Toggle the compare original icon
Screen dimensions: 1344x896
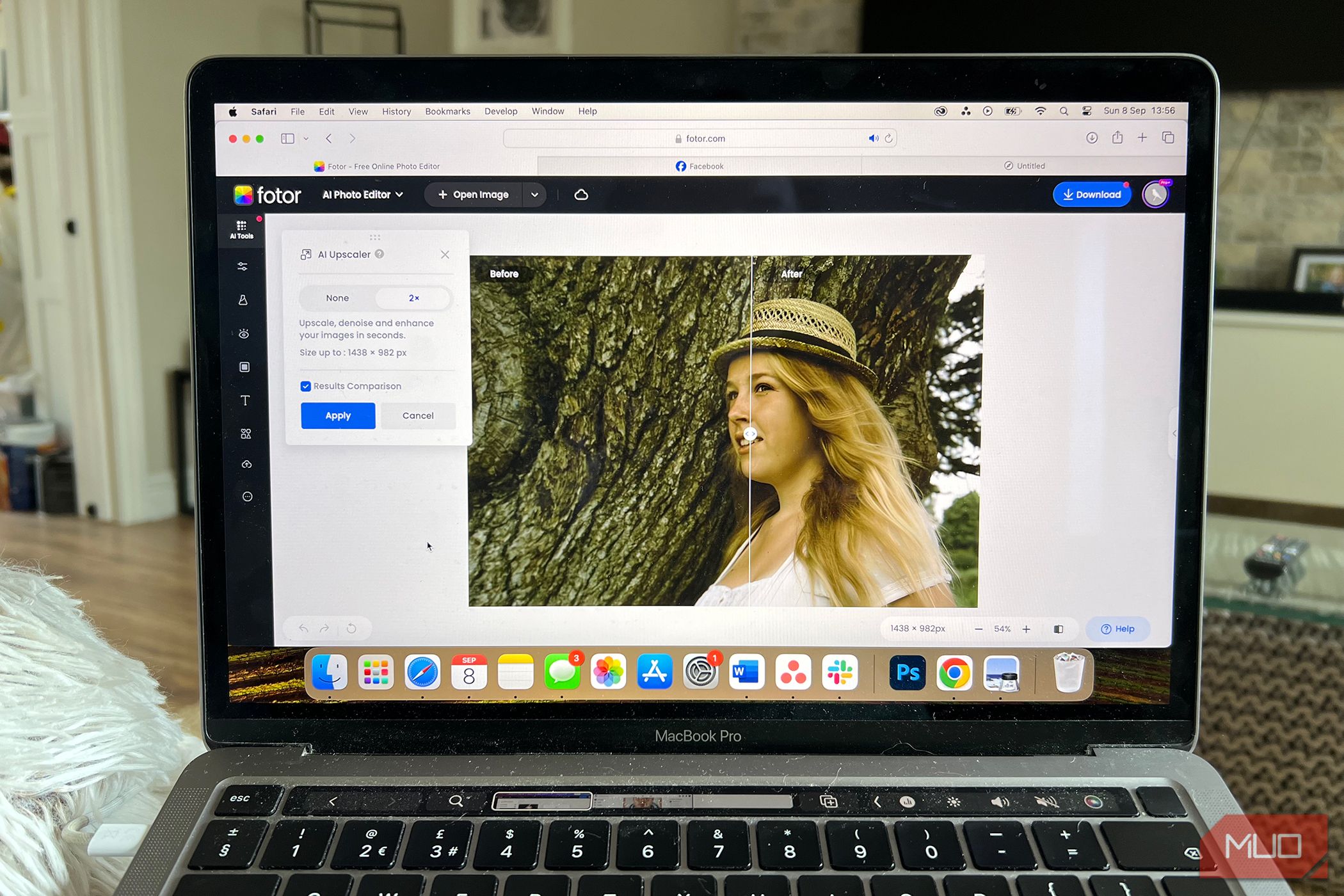coord(1059,629)
